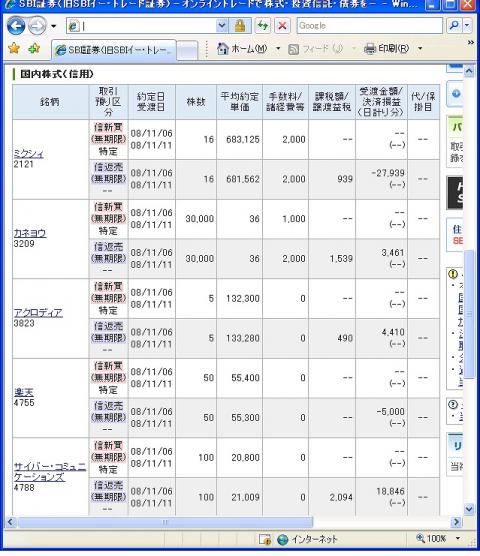Open the address bar history dropdown
480x556 pixels.
[222, 26]
